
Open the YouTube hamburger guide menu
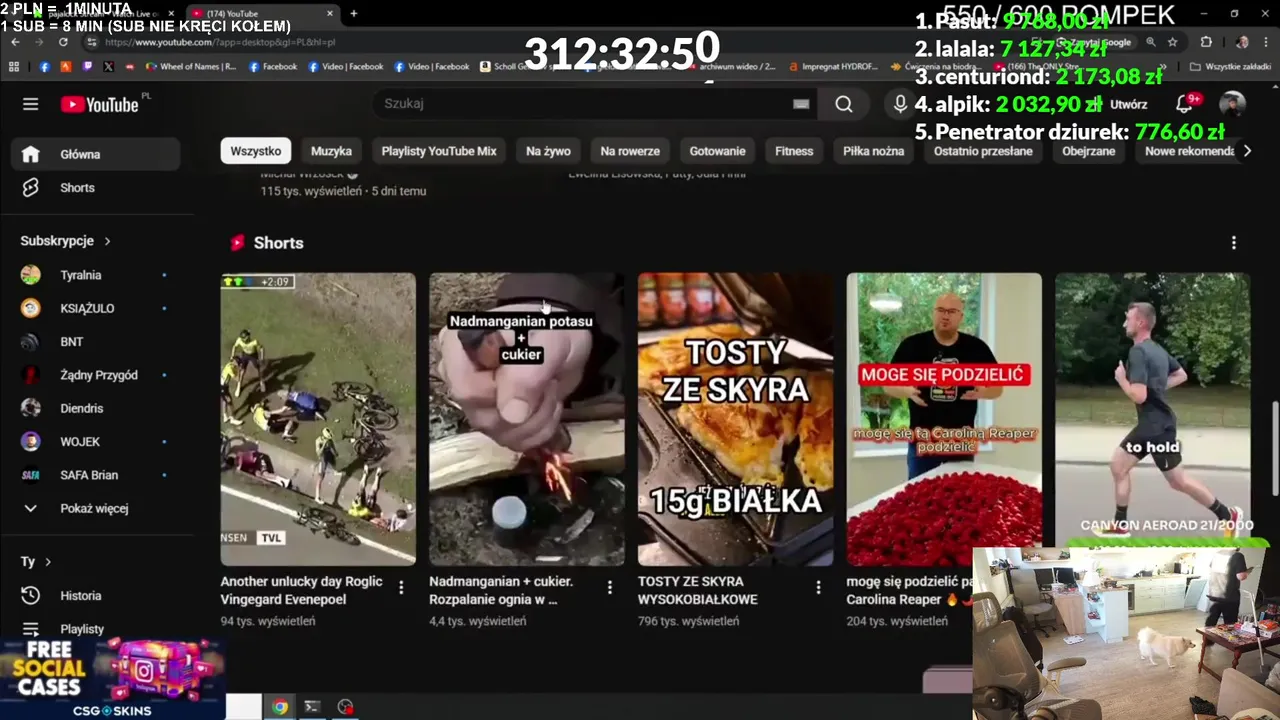pos(31,104)
